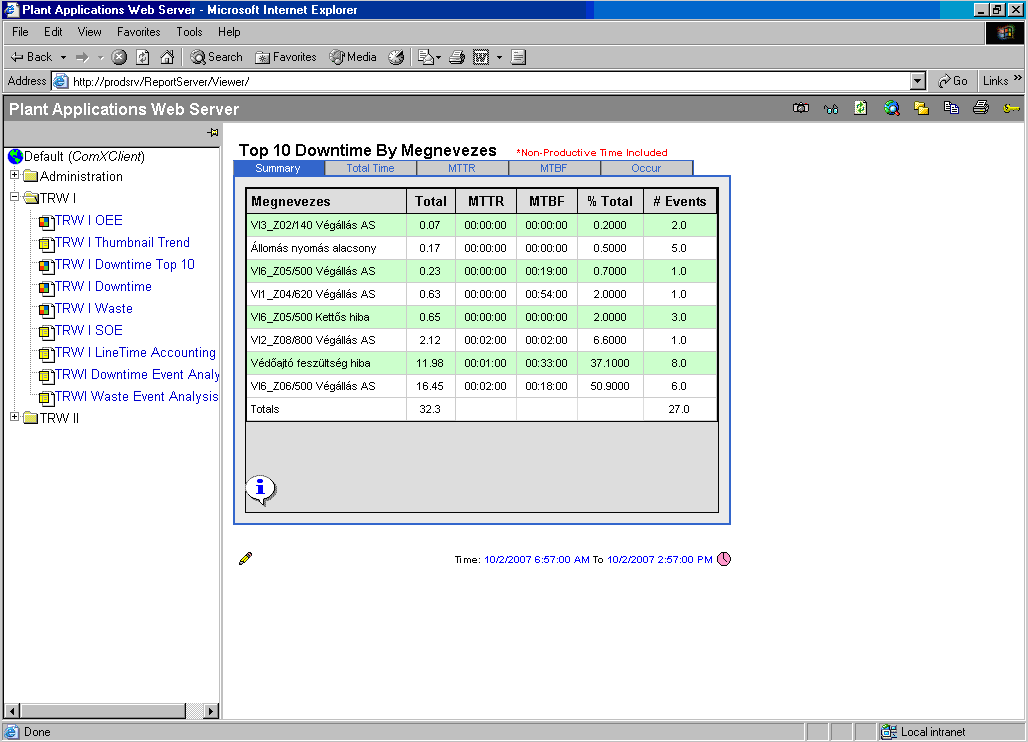Switch to the MTBF tab

click(554, 168)
